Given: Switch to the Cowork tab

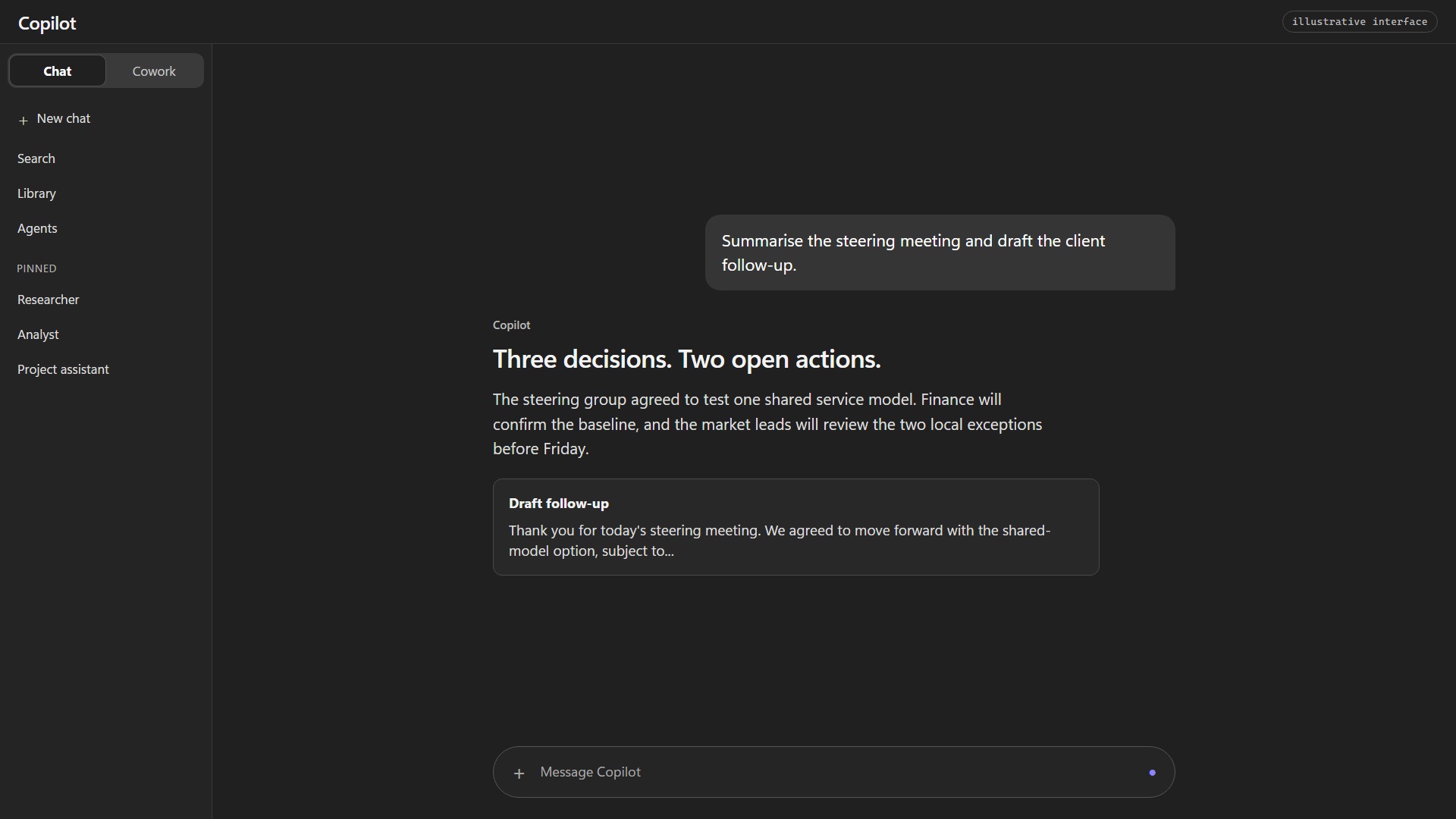Looking at the screenshot, I should [154, 71].
